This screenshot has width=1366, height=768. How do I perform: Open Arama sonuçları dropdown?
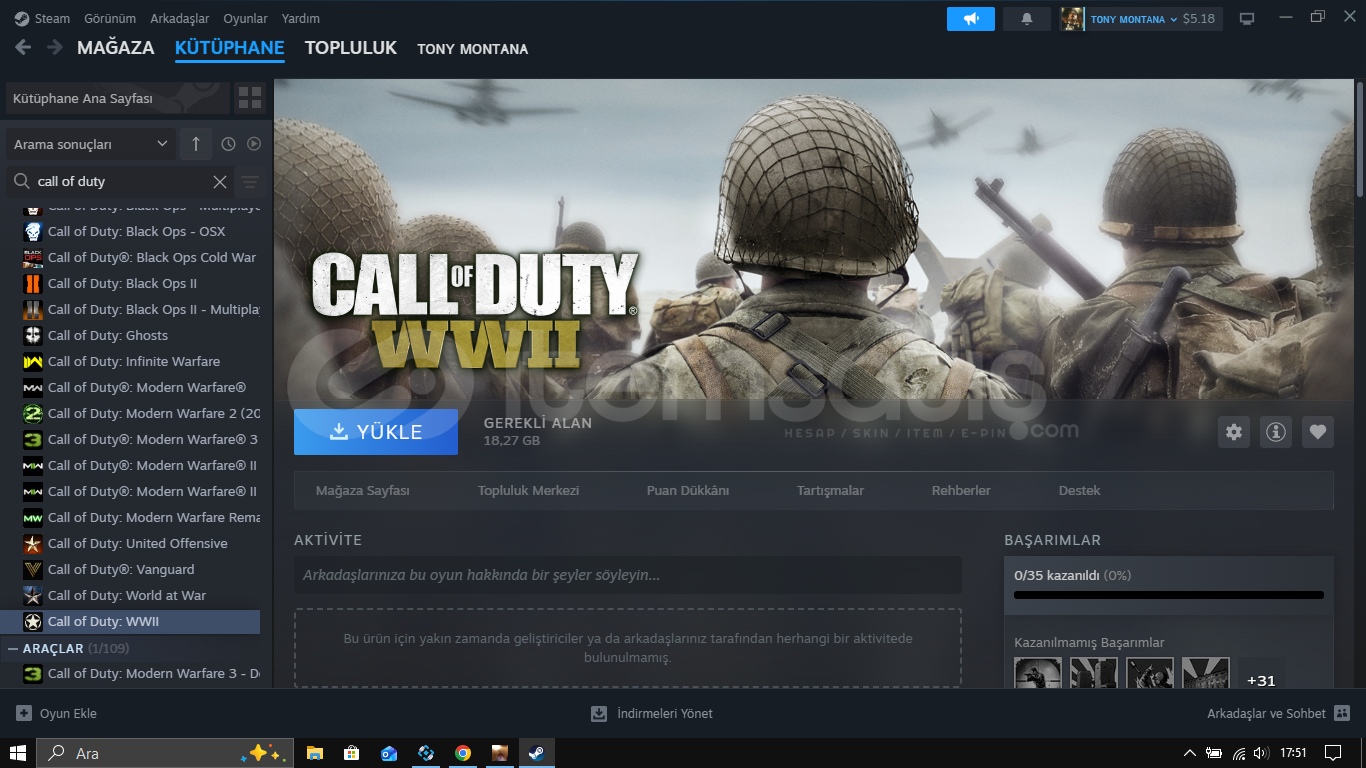tap(91, 144)
